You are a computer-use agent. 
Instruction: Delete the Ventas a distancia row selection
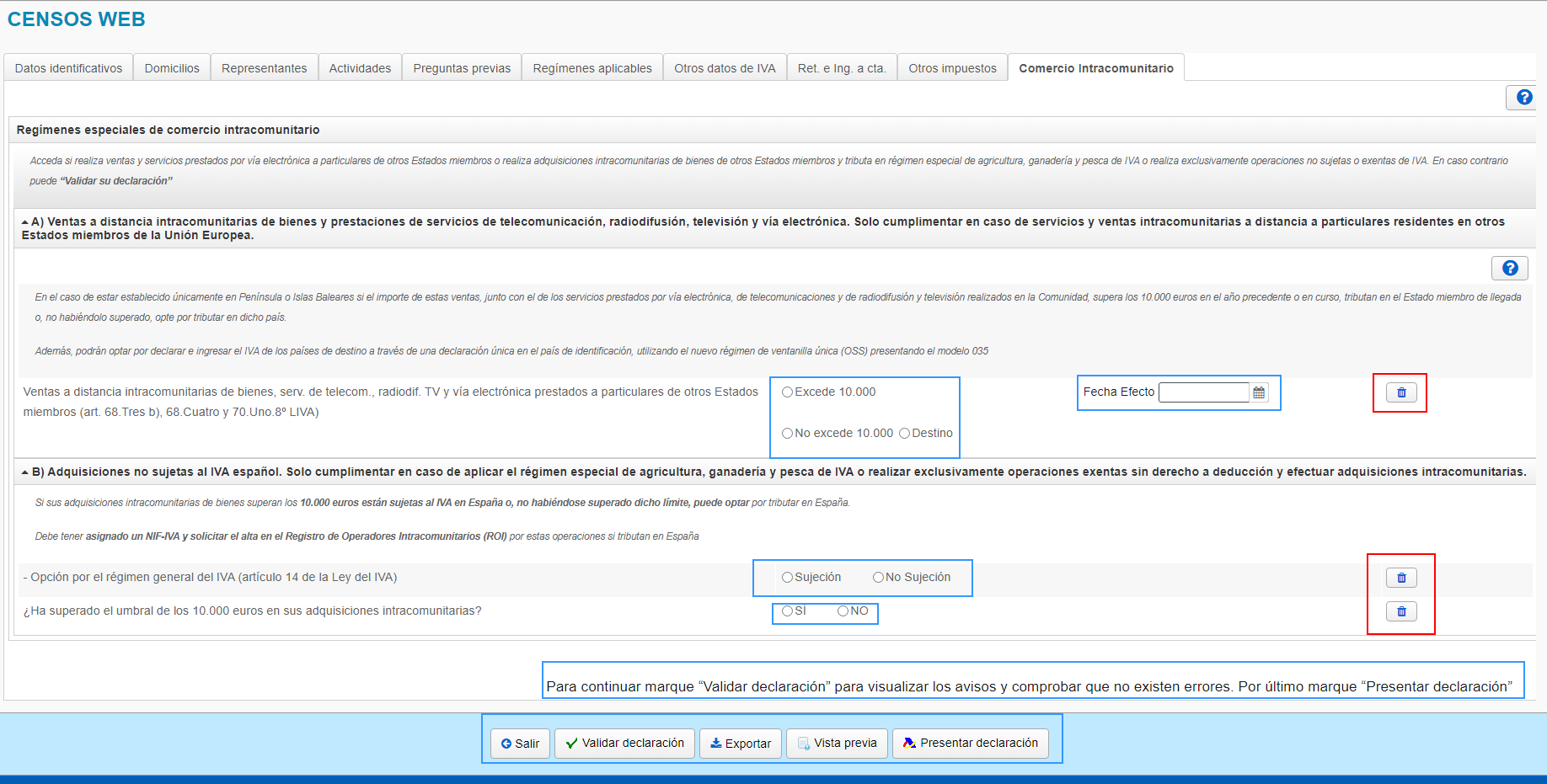pyautogui.click(x=1401, y=392)
